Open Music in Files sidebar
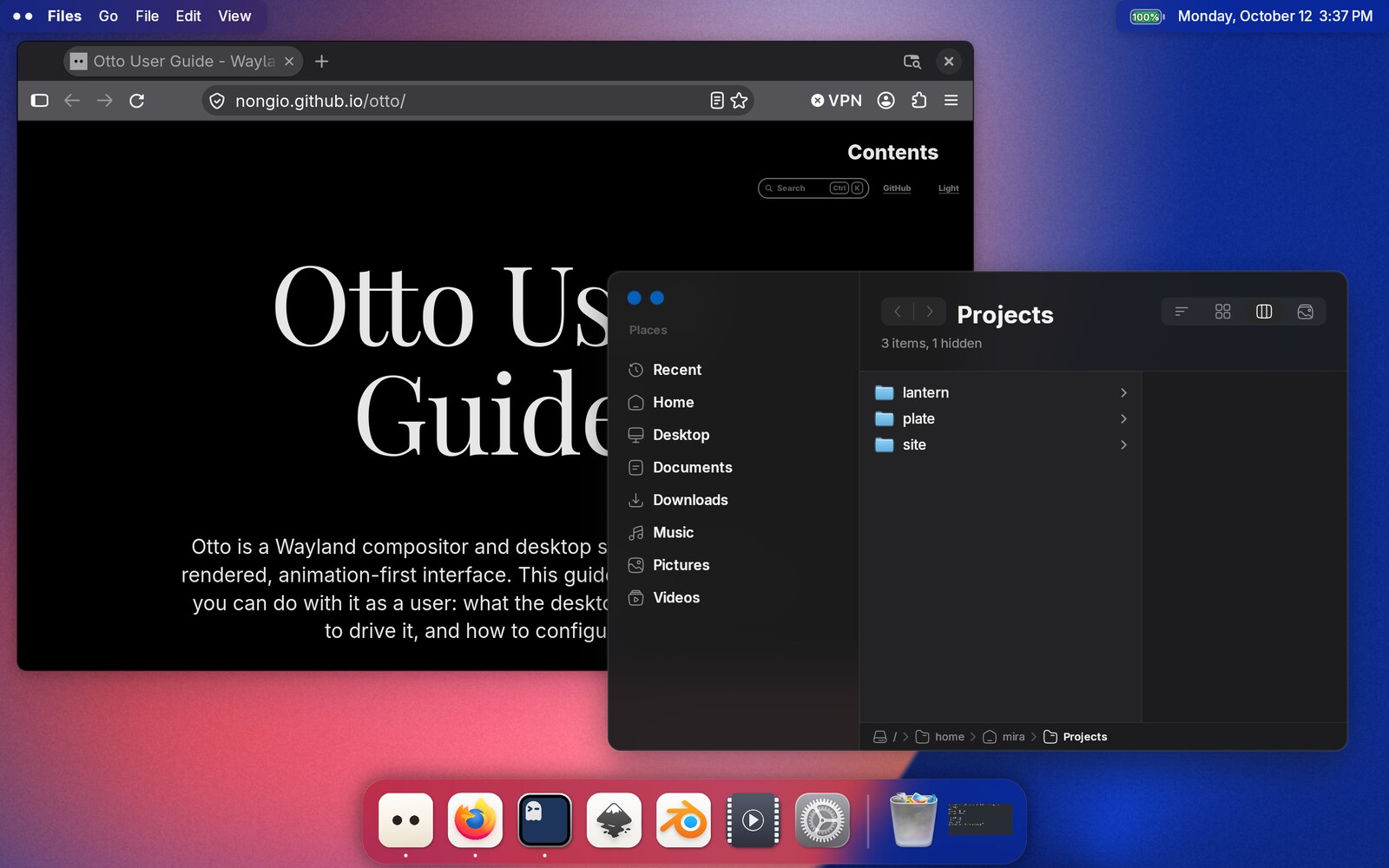 673,533
